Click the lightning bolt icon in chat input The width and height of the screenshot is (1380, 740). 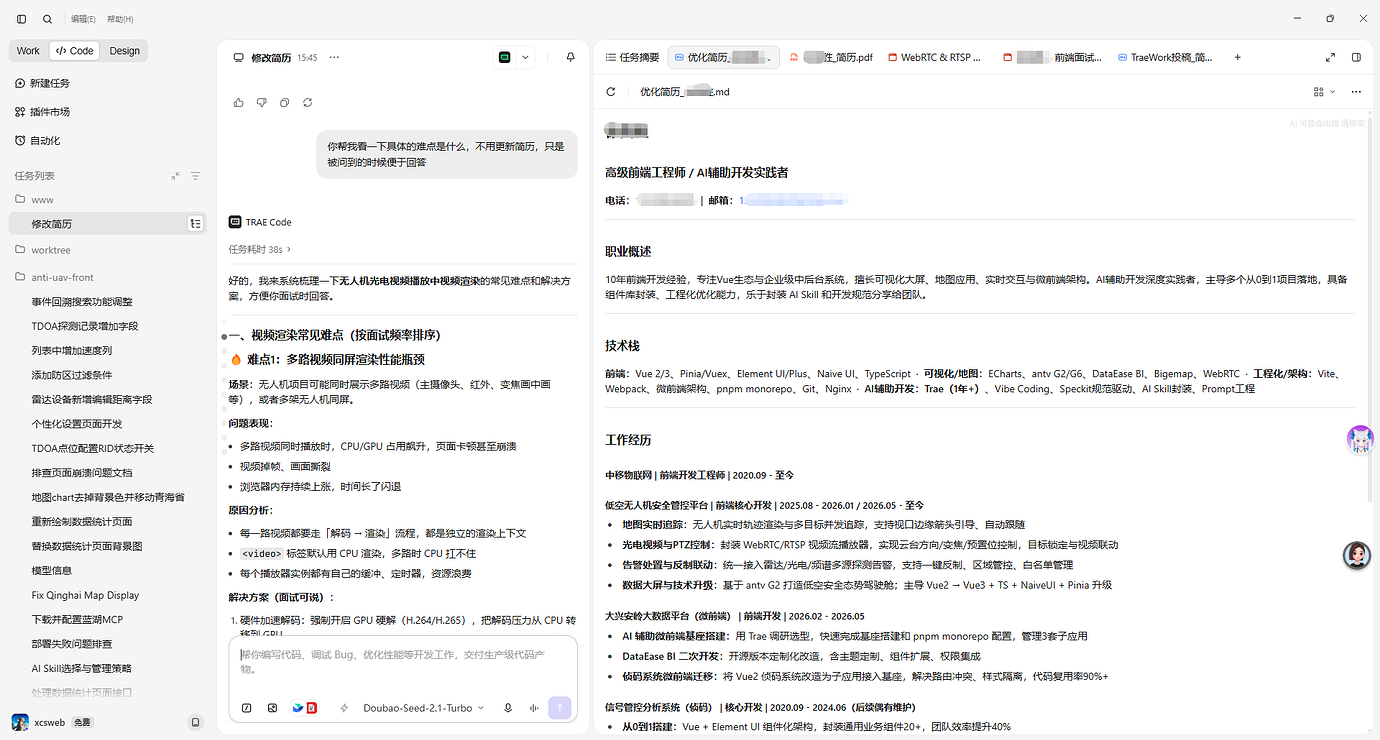pos(344,708)
